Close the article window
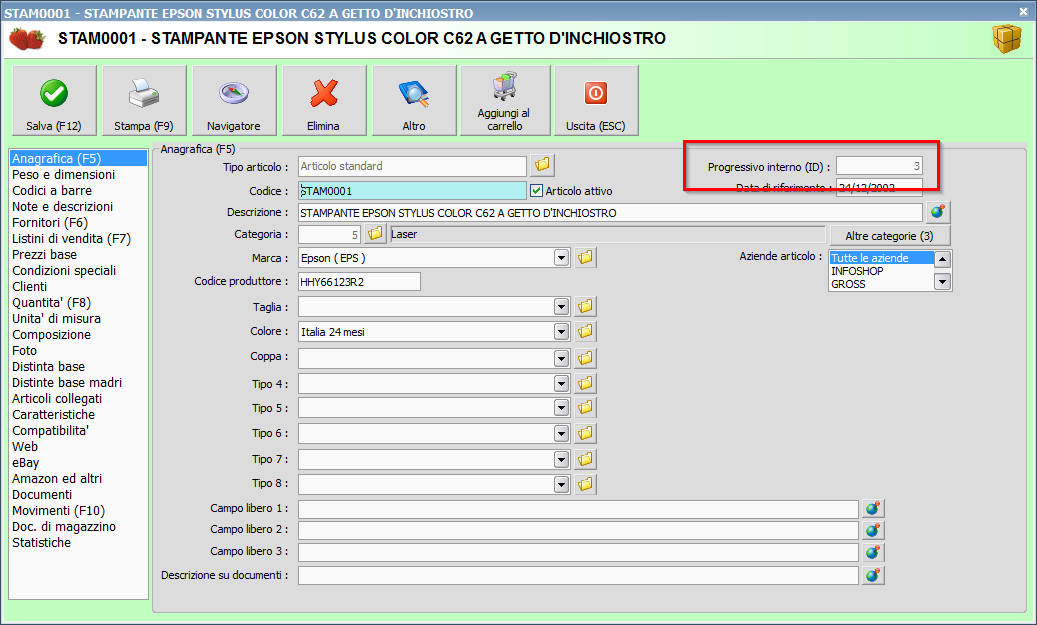The image size is (1037, 625). (x=1023, y=12)
